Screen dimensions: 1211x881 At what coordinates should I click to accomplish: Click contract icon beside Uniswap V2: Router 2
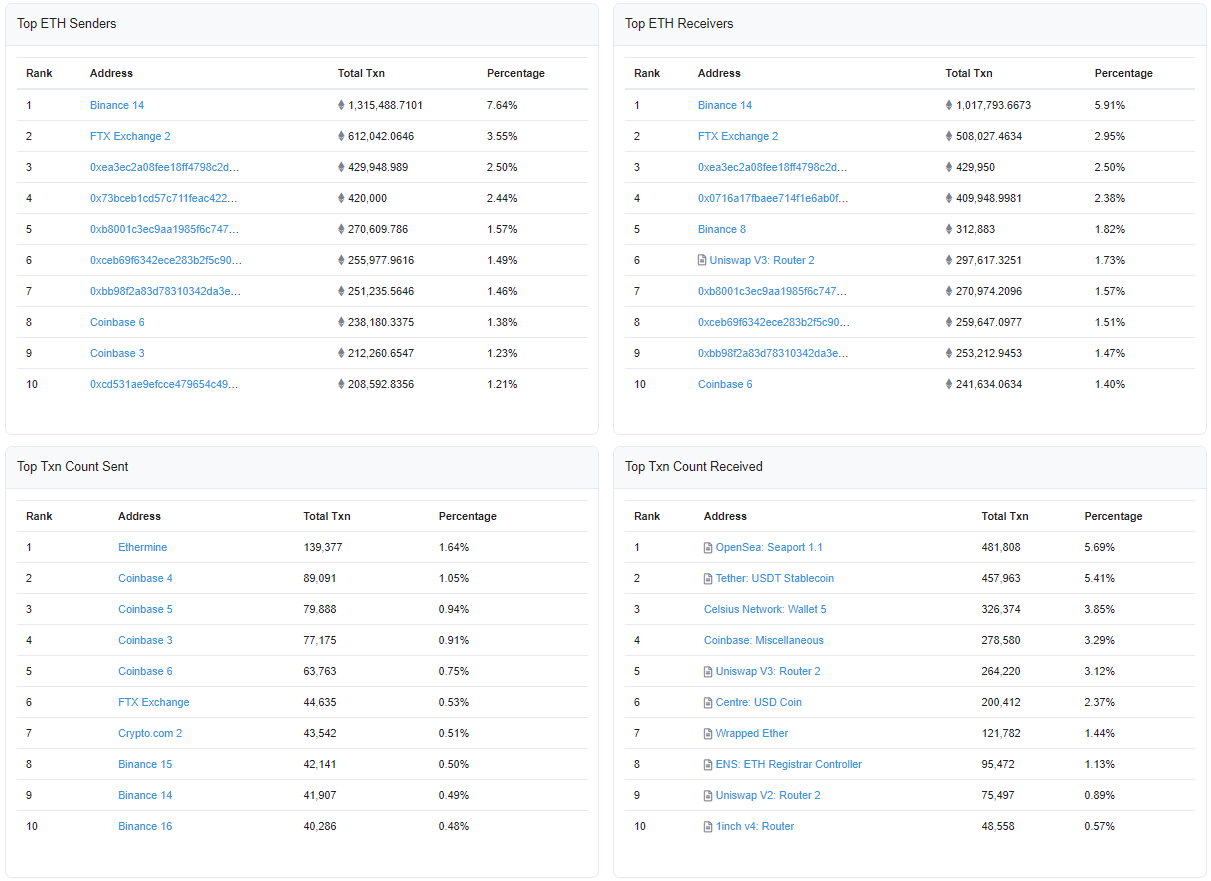pyautogui.click(x=708, y=795)
